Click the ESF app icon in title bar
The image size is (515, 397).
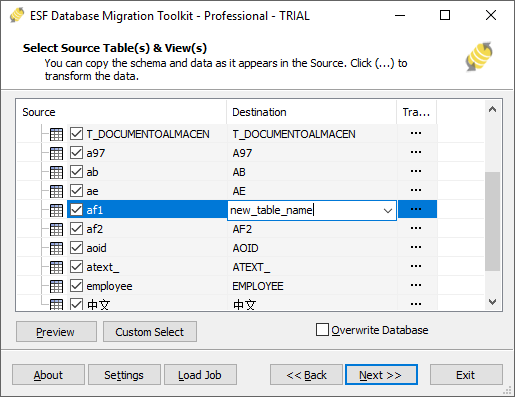click(17, 15)
